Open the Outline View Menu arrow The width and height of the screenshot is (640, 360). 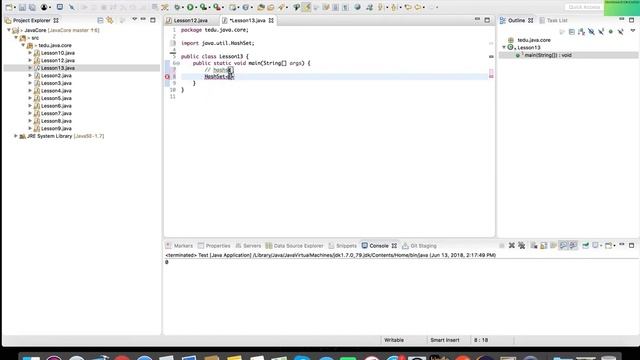point(633,31)
